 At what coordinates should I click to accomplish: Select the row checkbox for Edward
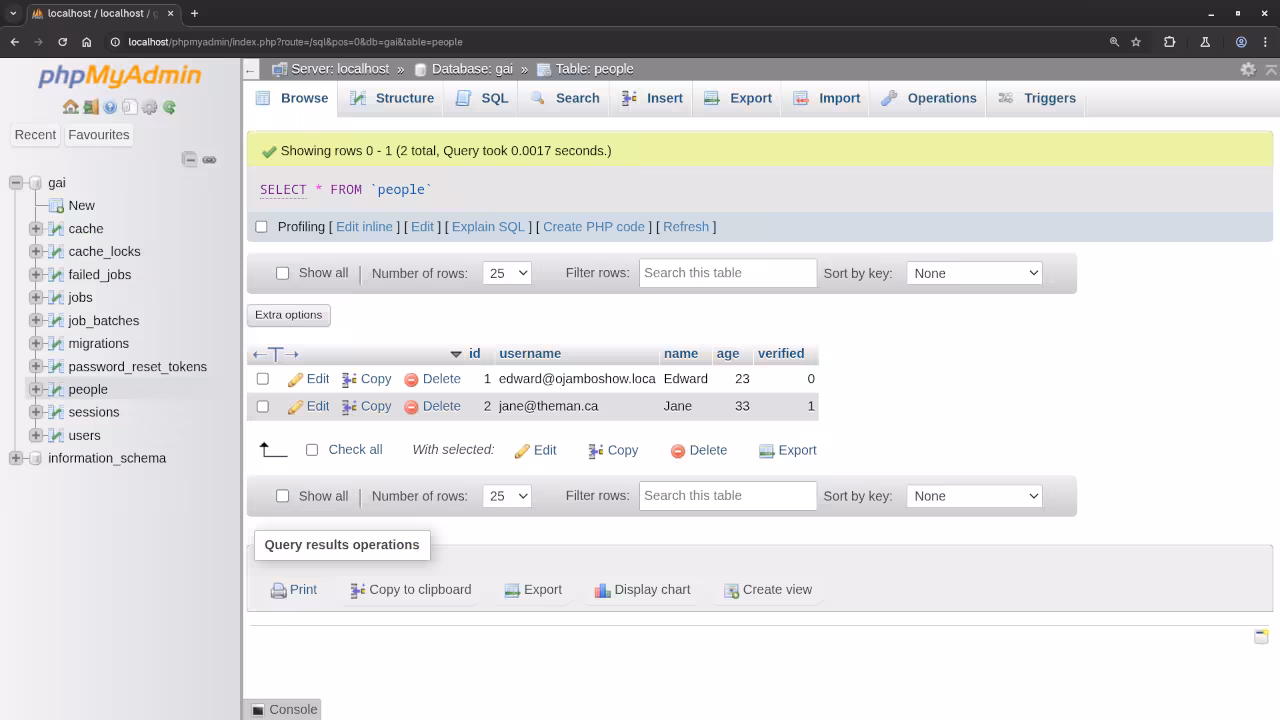point(263,379)
